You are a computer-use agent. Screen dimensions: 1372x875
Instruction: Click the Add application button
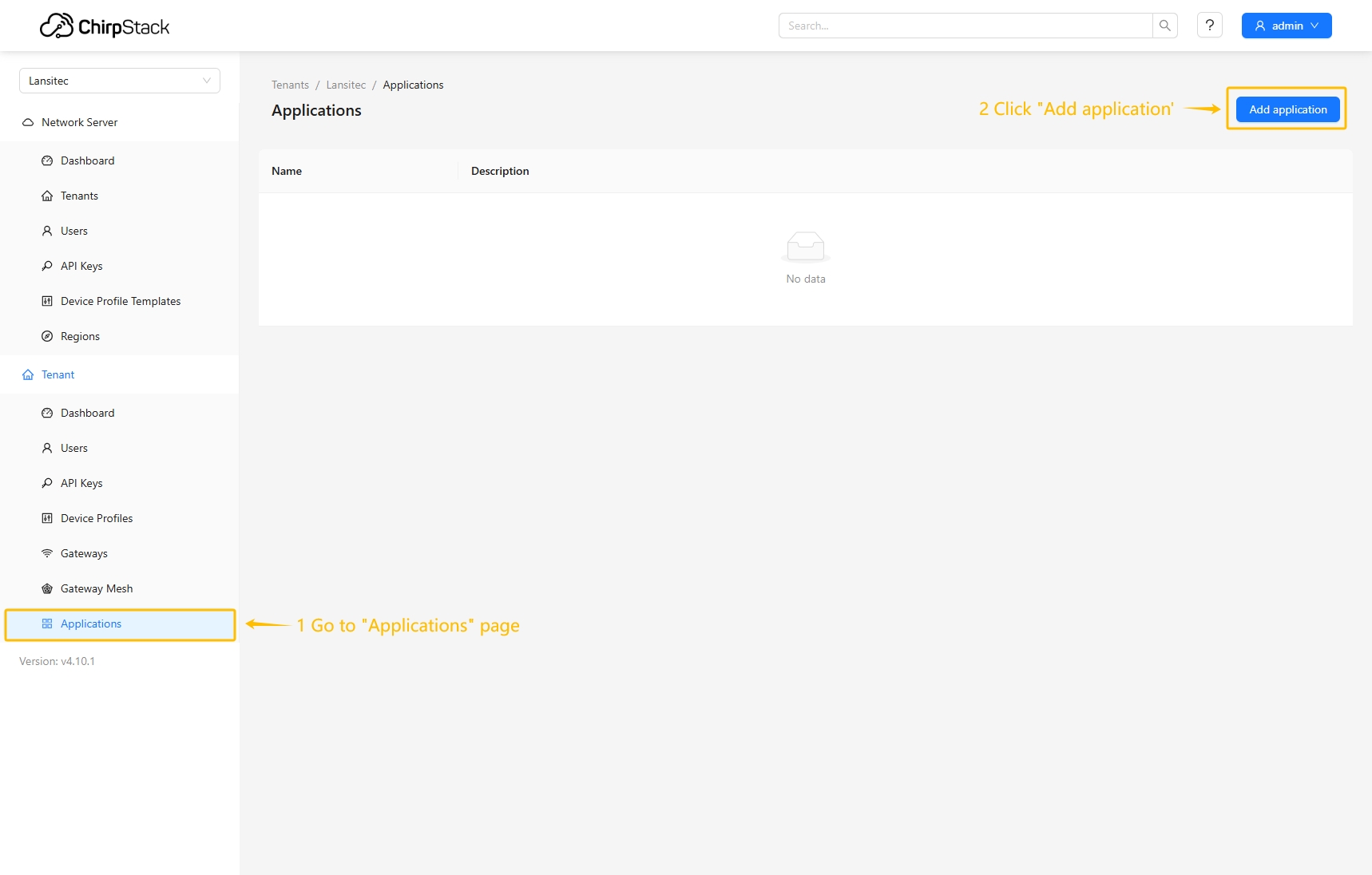pos(1287,109)
